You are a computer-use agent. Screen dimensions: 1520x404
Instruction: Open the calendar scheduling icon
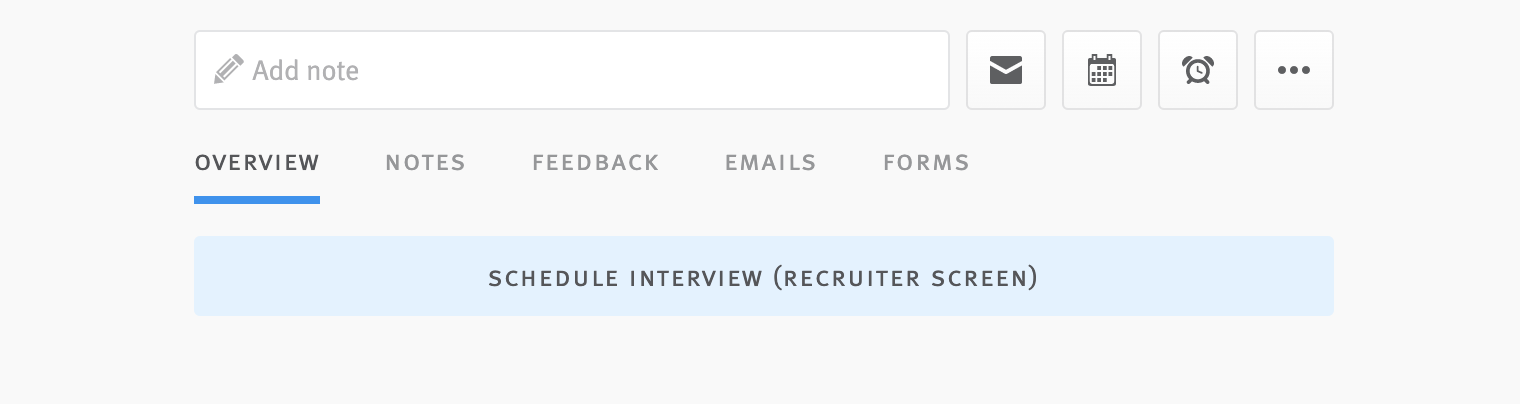pyautogui.click(x=1102, y=70)
